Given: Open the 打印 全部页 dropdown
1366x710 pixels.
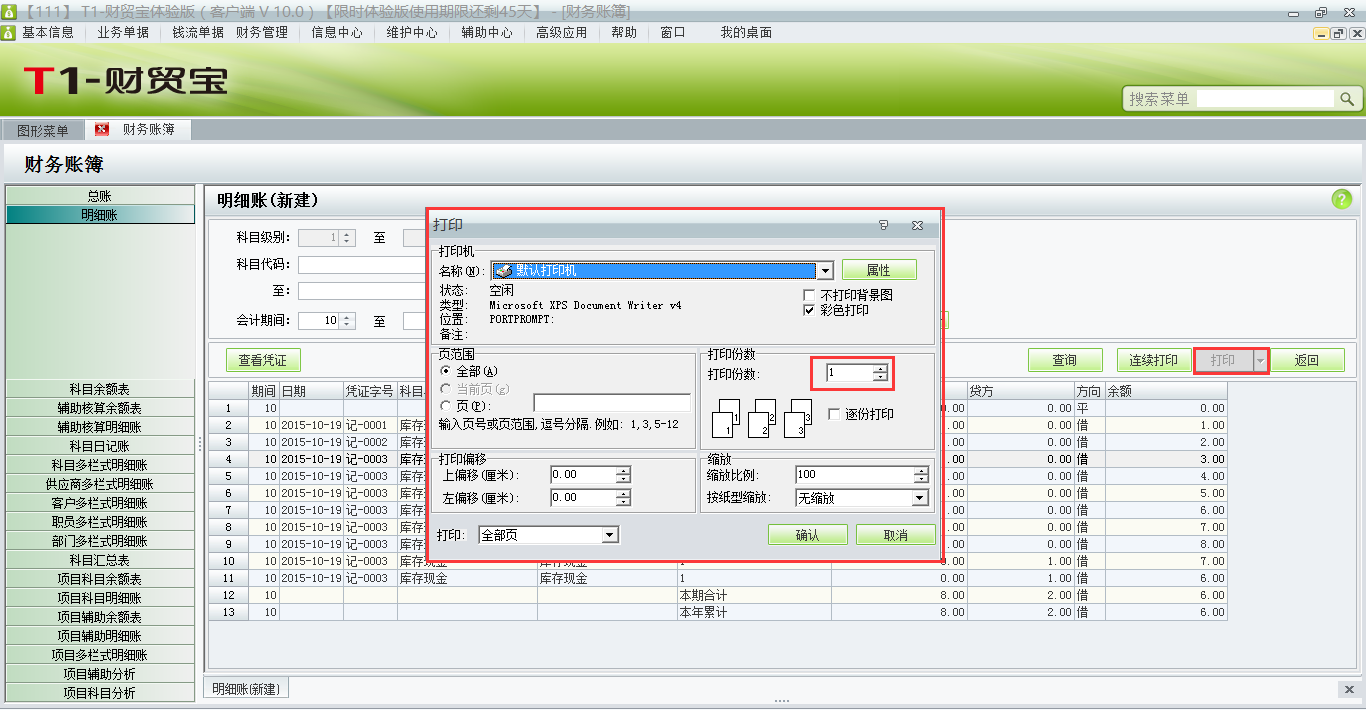Looking at the screenshot, I should click(x=610, y=535).
